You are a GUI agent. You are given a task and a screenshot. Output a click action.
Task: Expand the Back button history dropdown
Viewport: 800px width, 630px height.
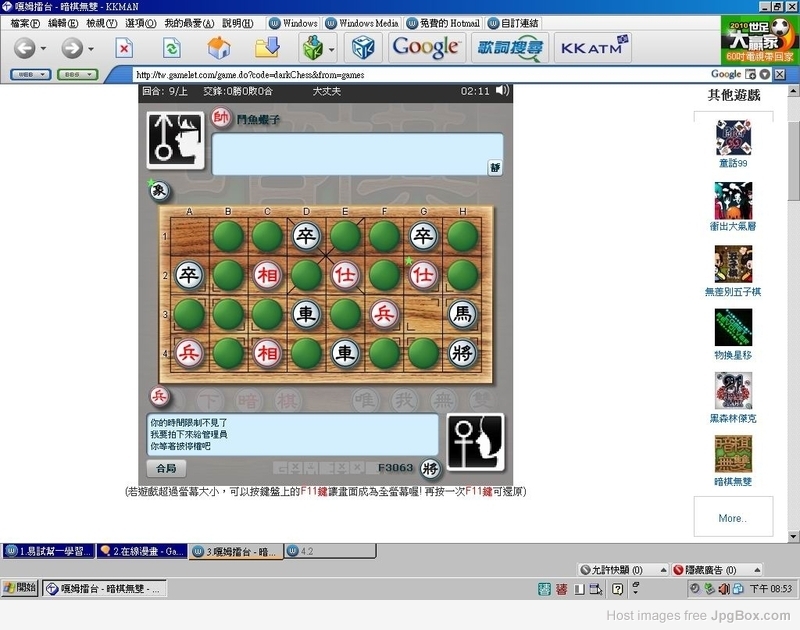click(x=43, y=49)
